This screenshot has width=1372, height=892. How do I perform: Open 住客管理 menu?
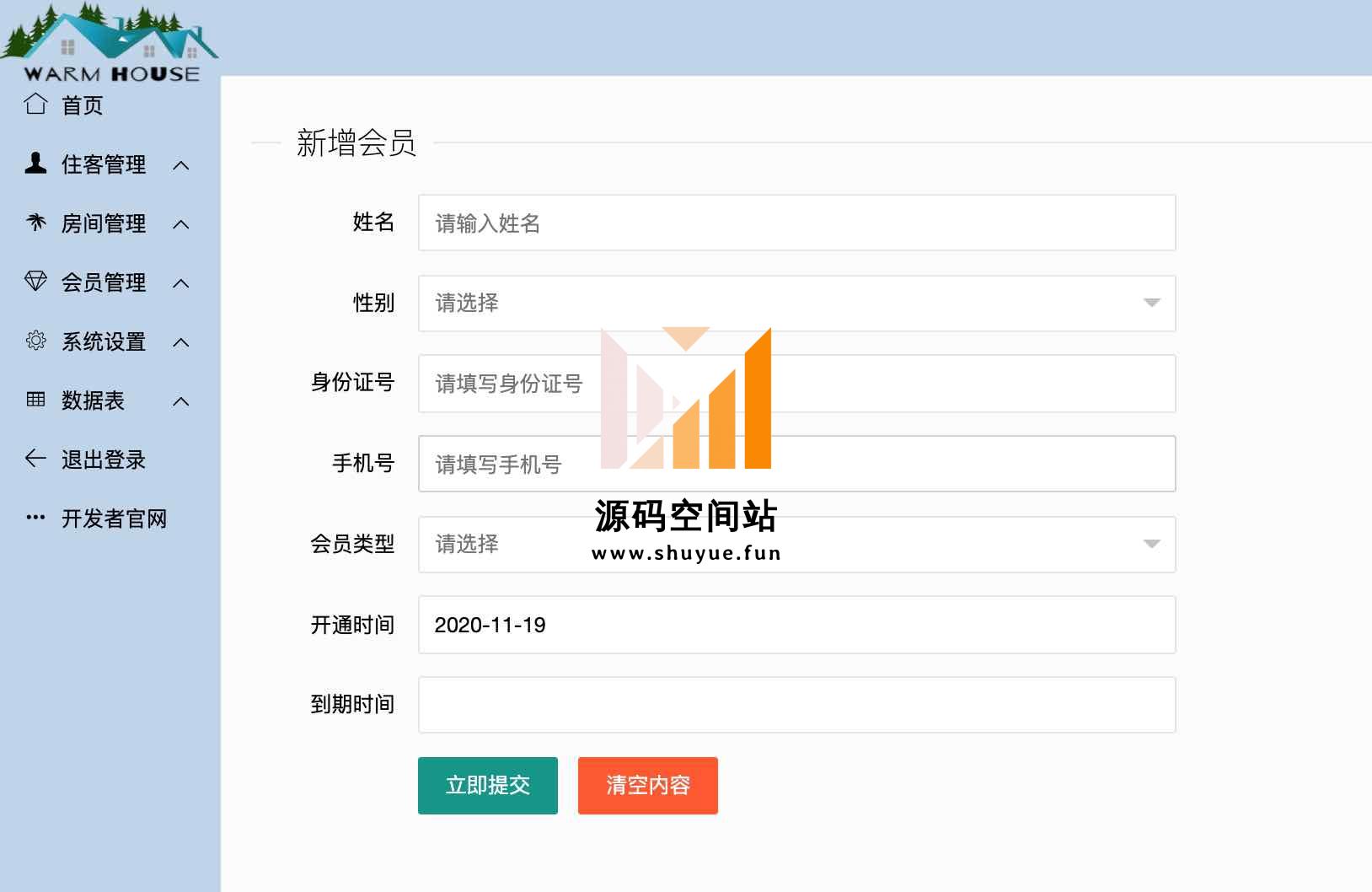click(104, 164)
